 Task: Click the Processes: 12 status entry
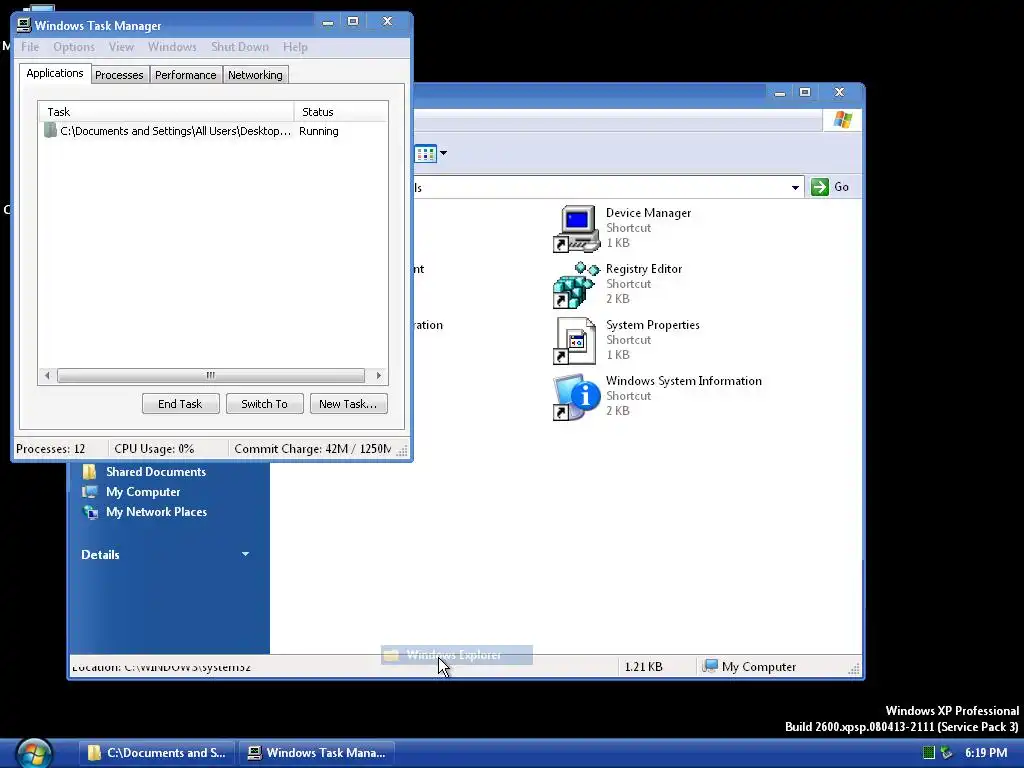point(51,449)
